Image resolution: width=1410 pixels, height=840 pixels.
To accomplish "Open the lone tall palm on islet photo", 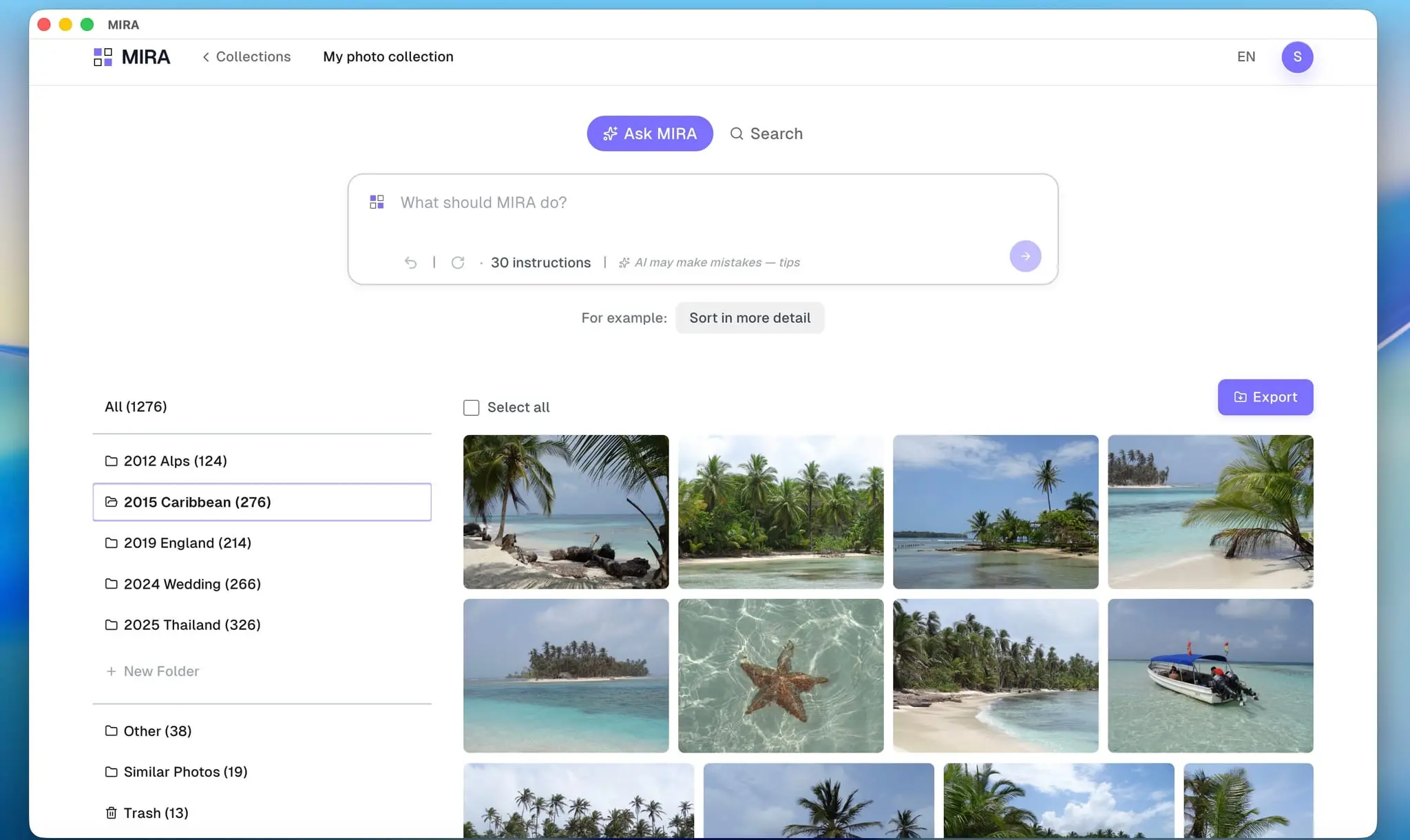I will coord(996,512).
